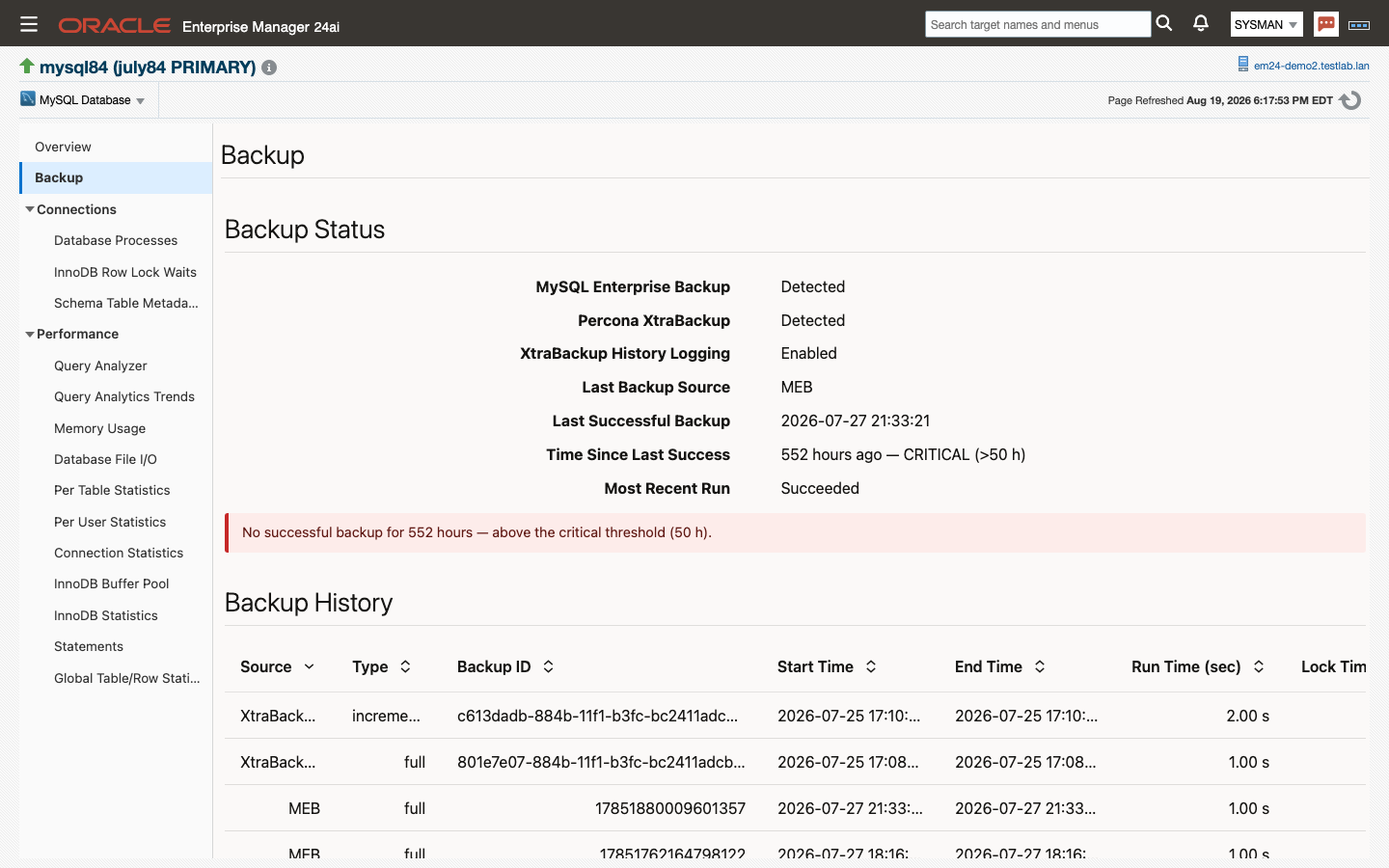The height and width of the screenshot is (868, 1389).
Task: Click the MEB last backup source value
Action: [x=797, y=387]
